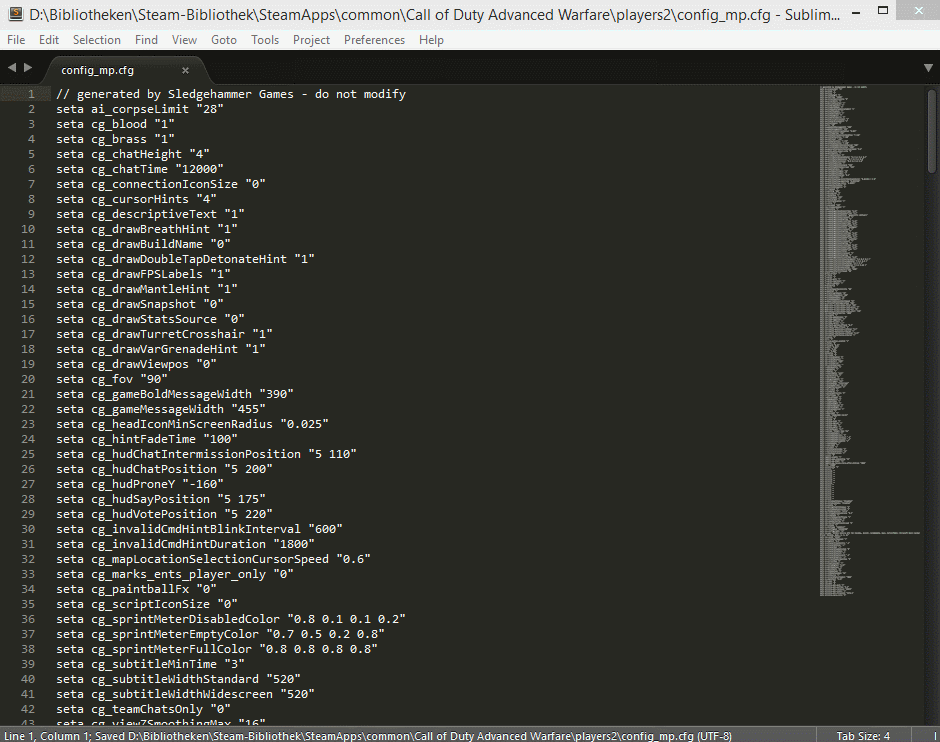The width and height of the screenshot is (940, 742).
Task: Click Tab Size: 4 in status bar
Action: coord(863,735)
